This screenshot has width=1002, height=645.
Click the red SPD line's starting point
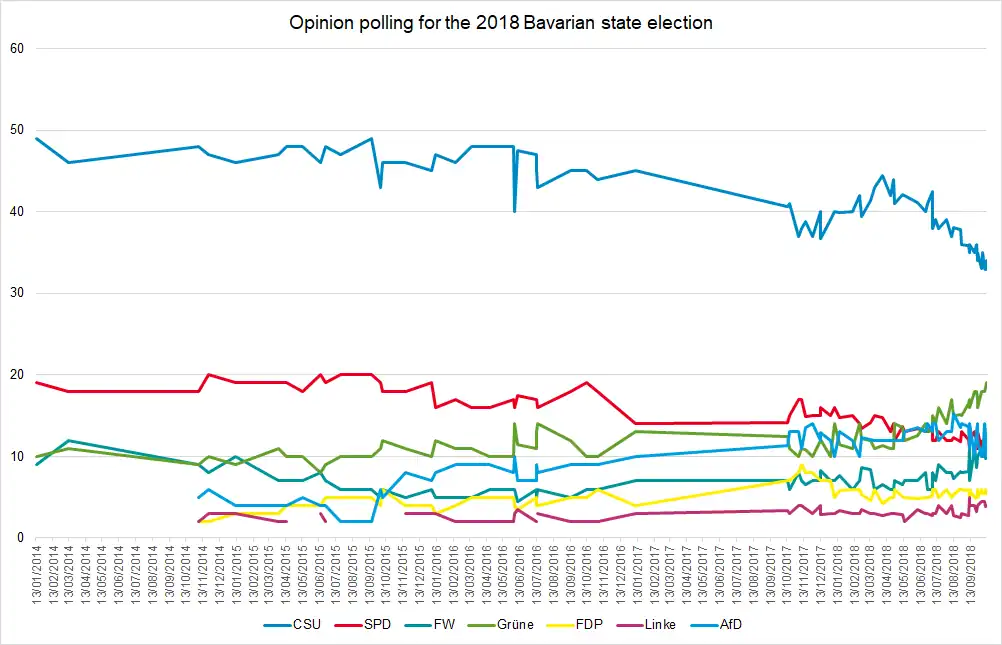tap(36, 383)
